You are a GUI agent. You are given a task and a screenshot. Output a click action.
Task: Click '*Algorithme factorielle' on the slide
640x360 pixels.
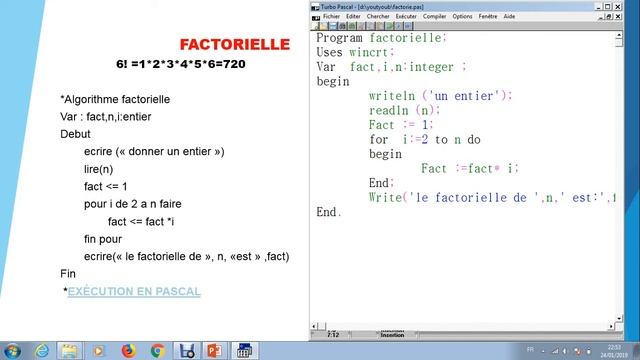[x=115, y=99]
